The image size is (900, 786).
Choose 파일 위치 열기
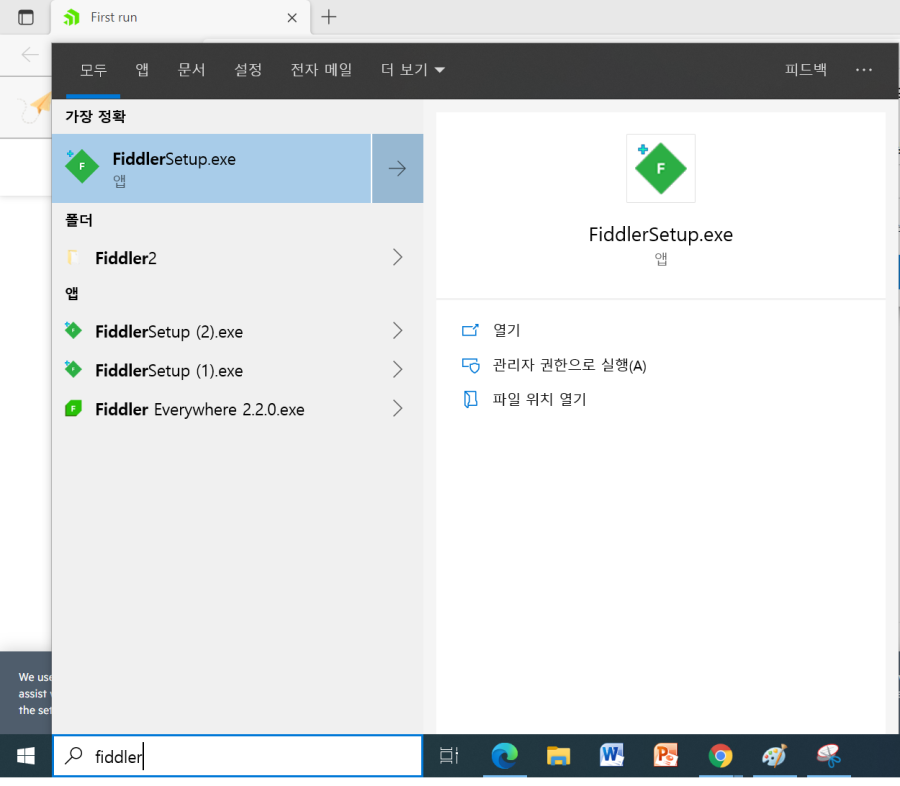(x=540, y=399)
